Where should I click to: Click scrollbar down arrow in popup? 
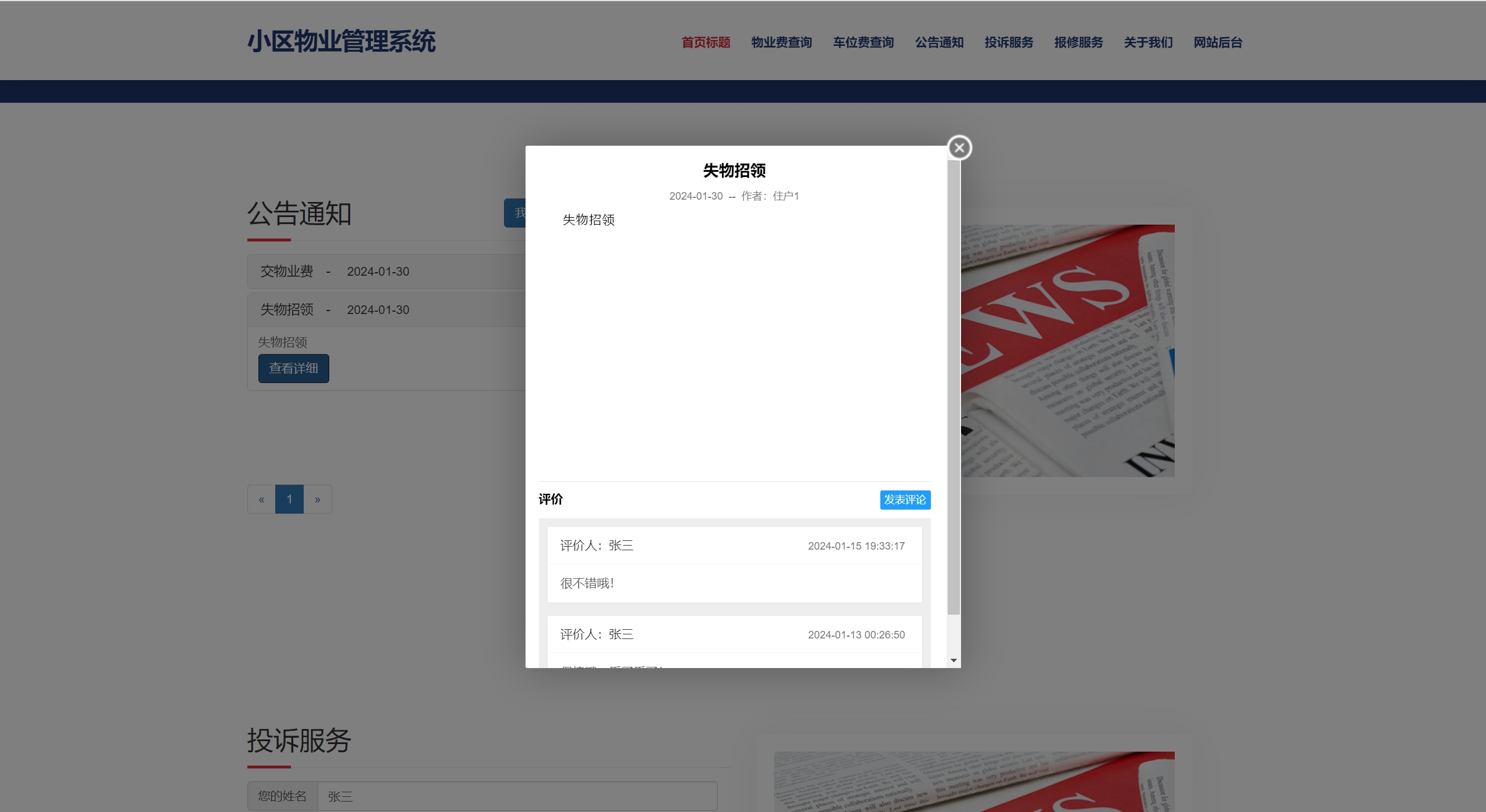954,661
